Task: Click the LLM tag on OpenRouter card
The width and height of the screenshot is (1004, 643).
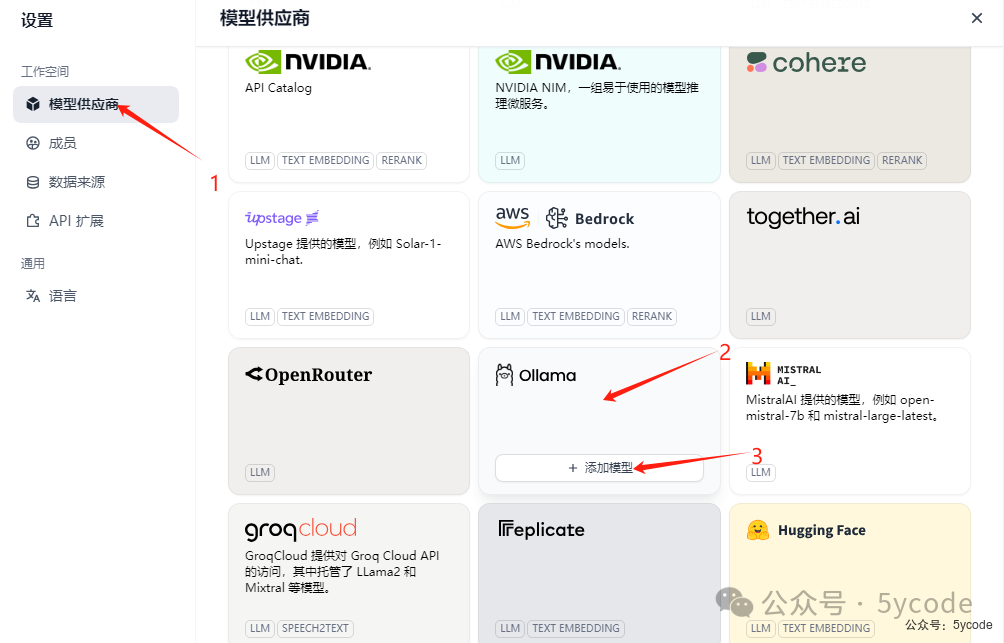Action: click(x=260, y=473)
